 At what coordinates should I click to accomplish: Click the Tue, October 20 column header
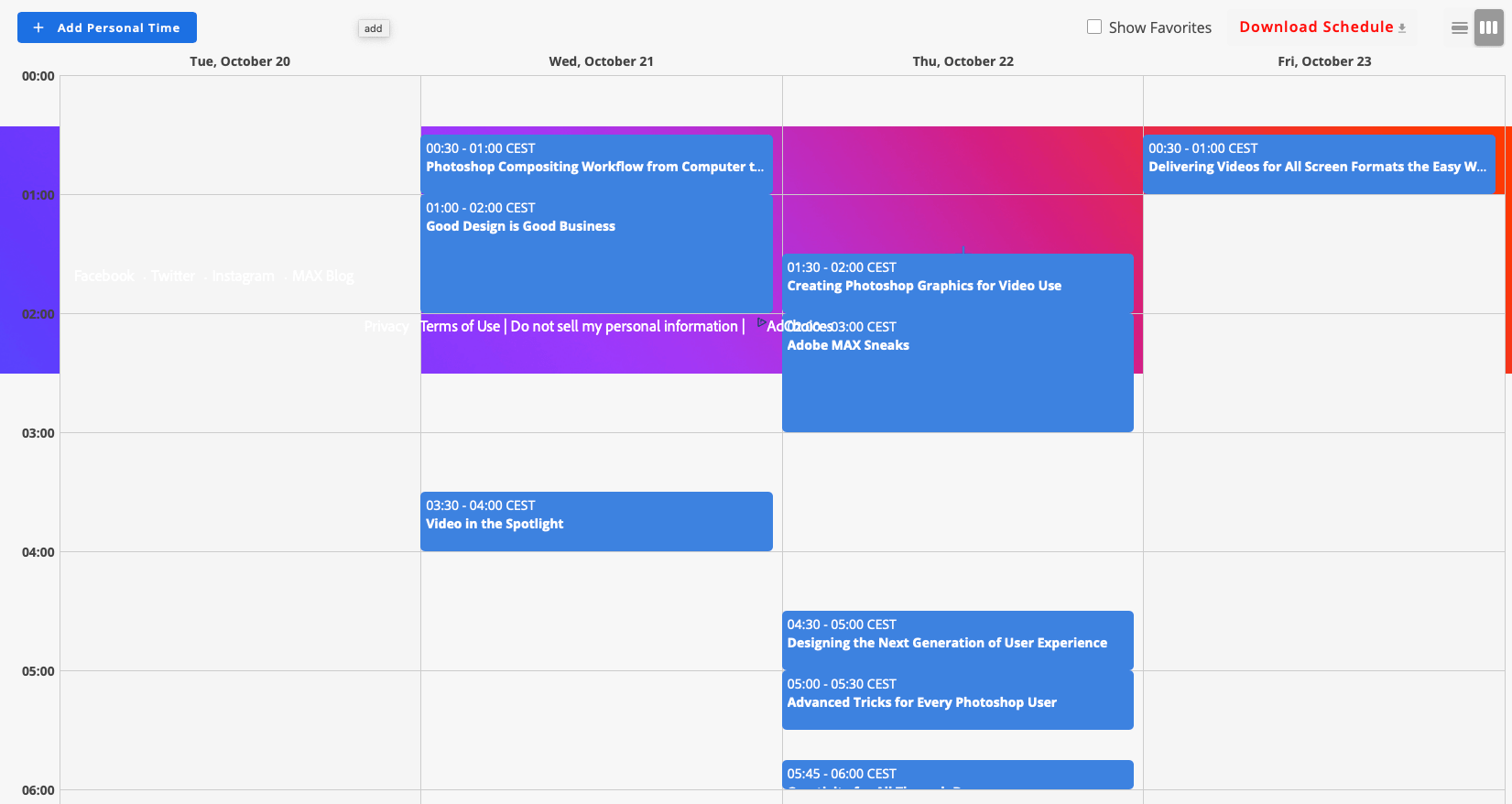click(240, 61)
